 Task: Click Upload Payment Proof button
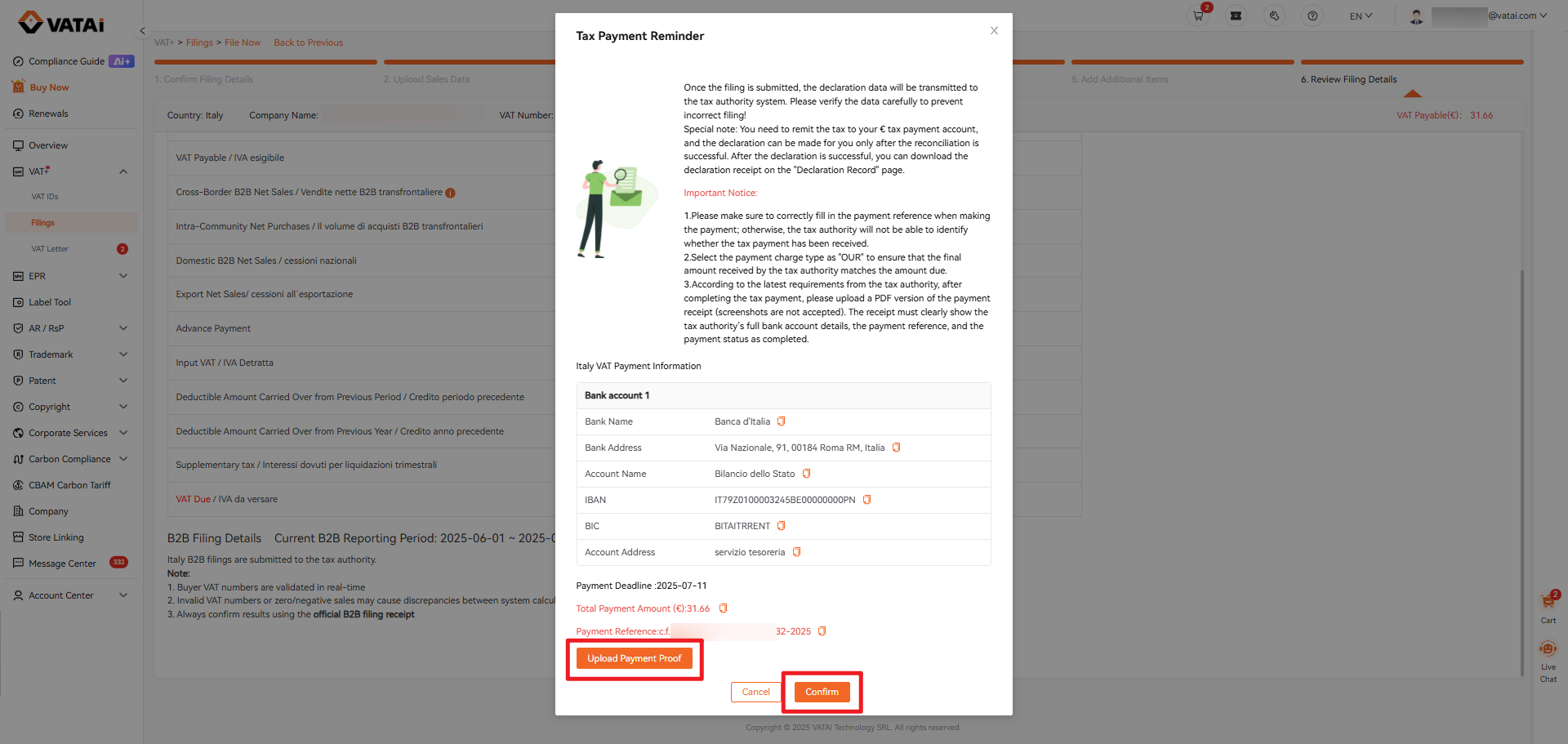pos(634,658)
